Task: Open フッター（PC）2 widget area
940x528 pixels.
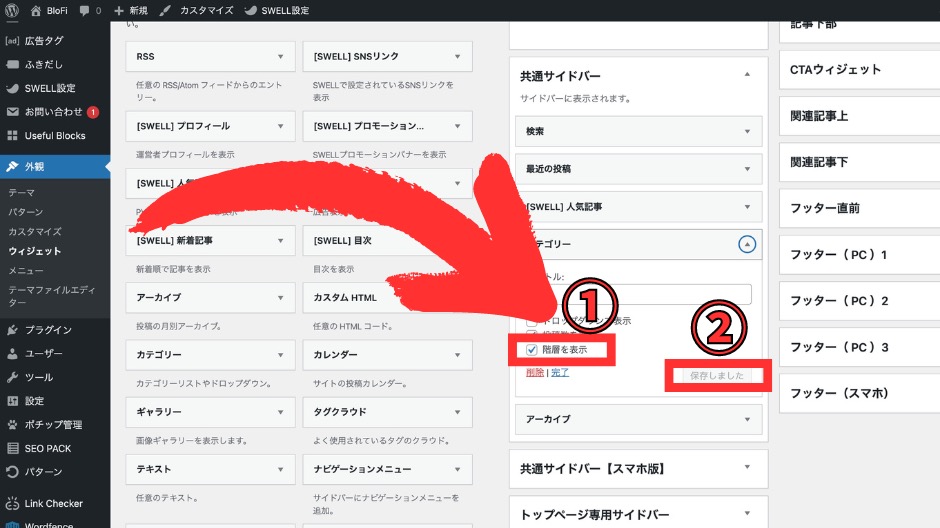Action: point(860,301)
